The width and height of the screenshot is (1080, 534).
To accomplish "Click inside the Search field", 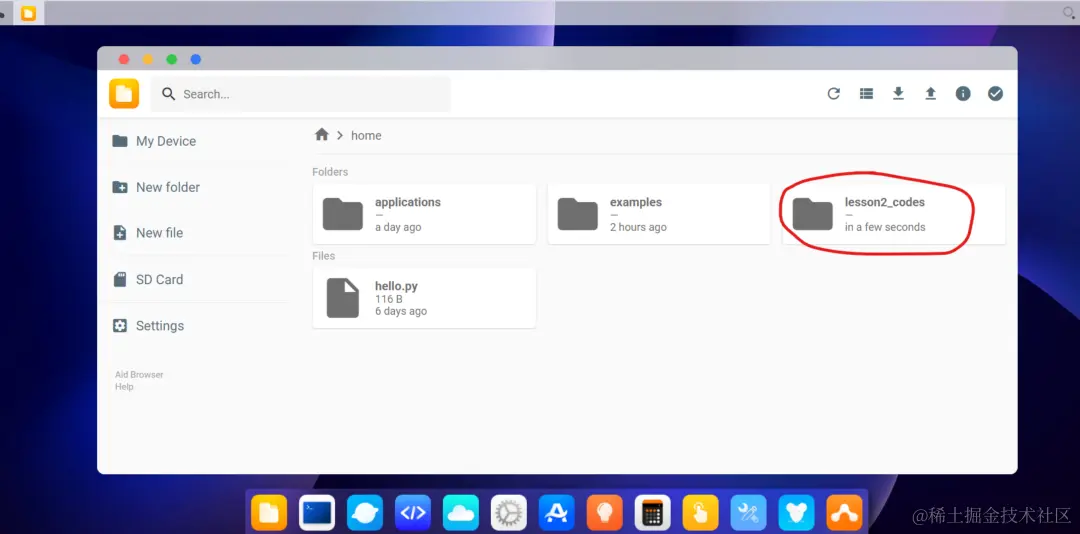I will (301, 94).
